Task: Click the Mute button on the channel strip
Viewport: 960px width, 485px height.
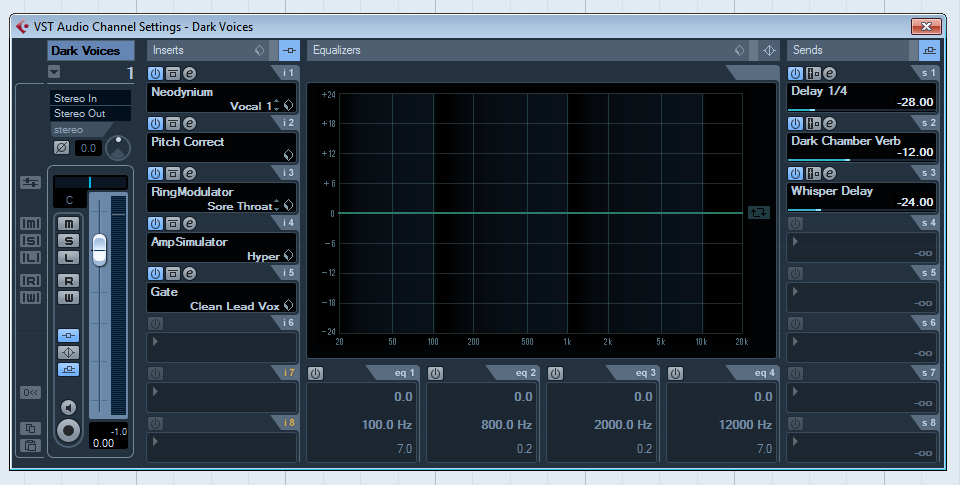Action: [69, 223]
